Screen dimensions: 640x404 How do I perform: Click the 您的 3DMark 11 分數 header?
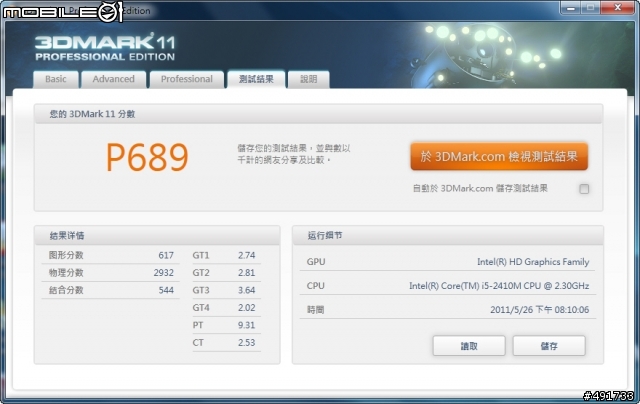[318, 114]
